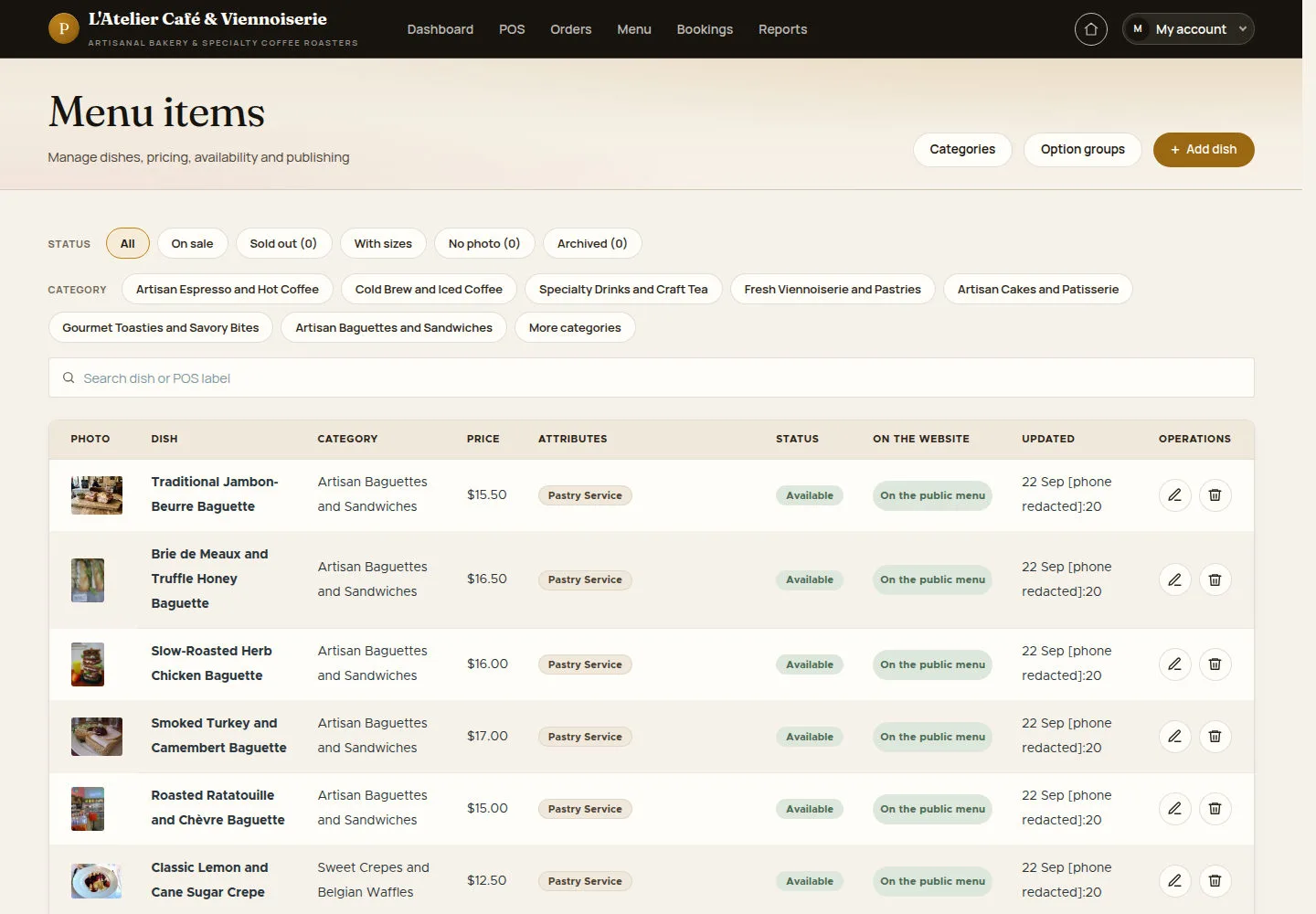This screenshot has height=914, width=1316.
Task: Expand More categories filter
Action: pos(575,327)
